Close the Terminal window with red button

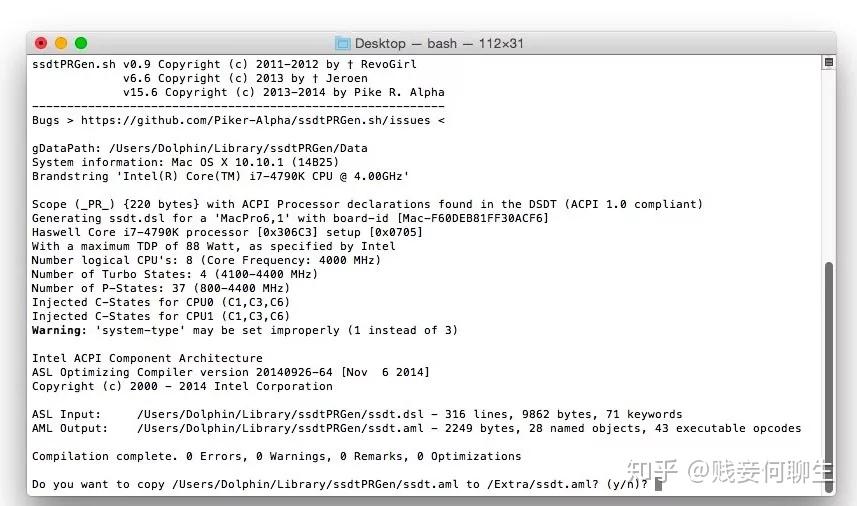(x=41, y=43)
